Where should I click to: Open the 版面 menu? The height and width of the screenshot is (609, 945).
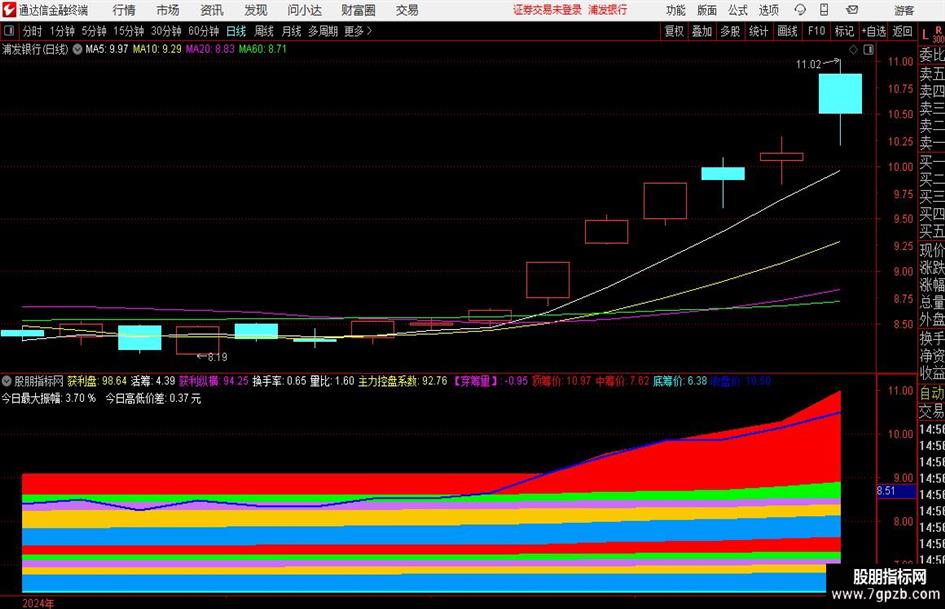pos(707,10)
